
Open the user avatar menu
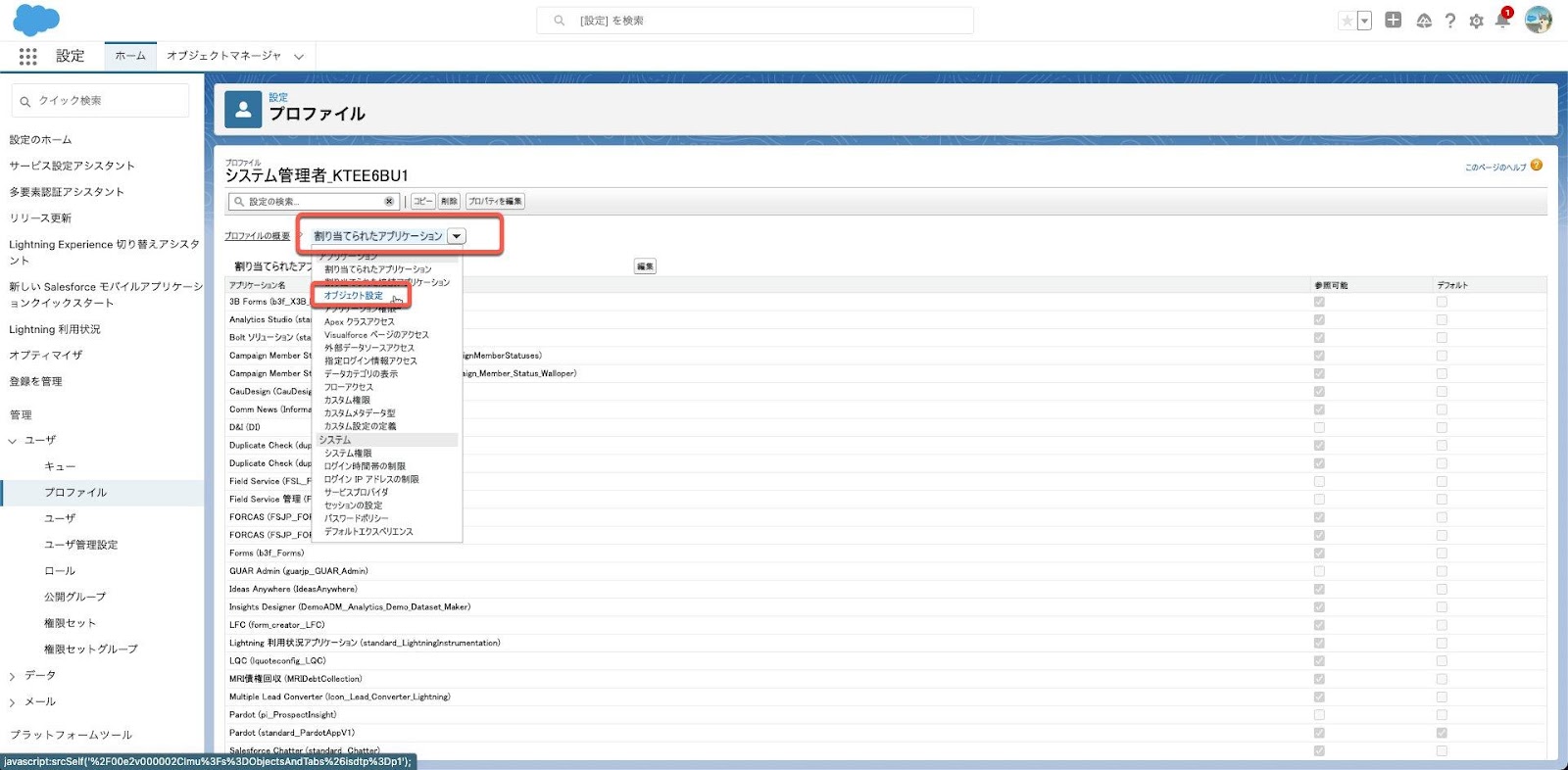[1539, 20]
